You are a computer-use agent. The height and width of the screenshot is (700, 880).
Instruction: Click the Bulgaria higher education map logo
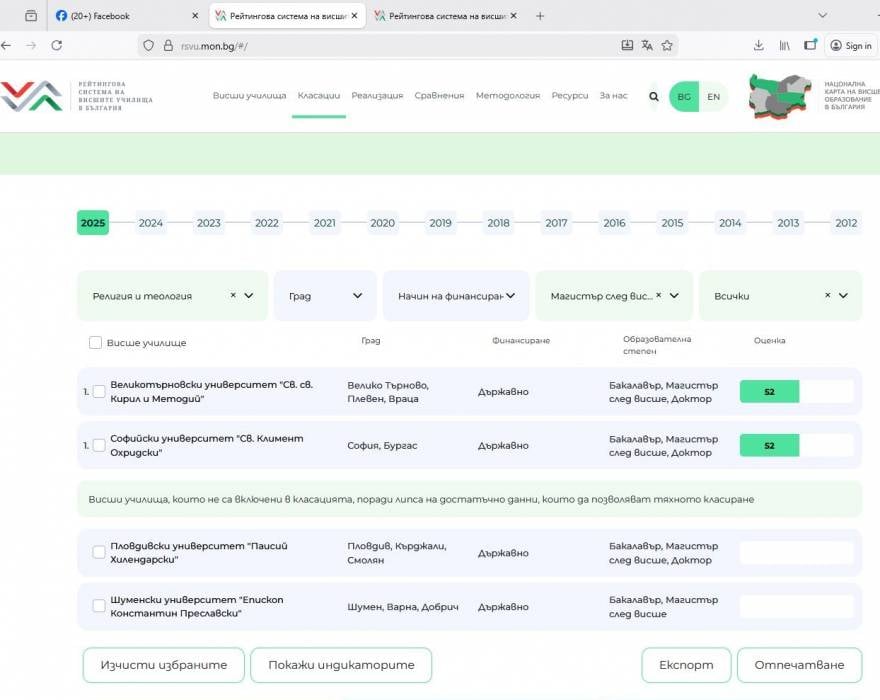tap(780, 97)
